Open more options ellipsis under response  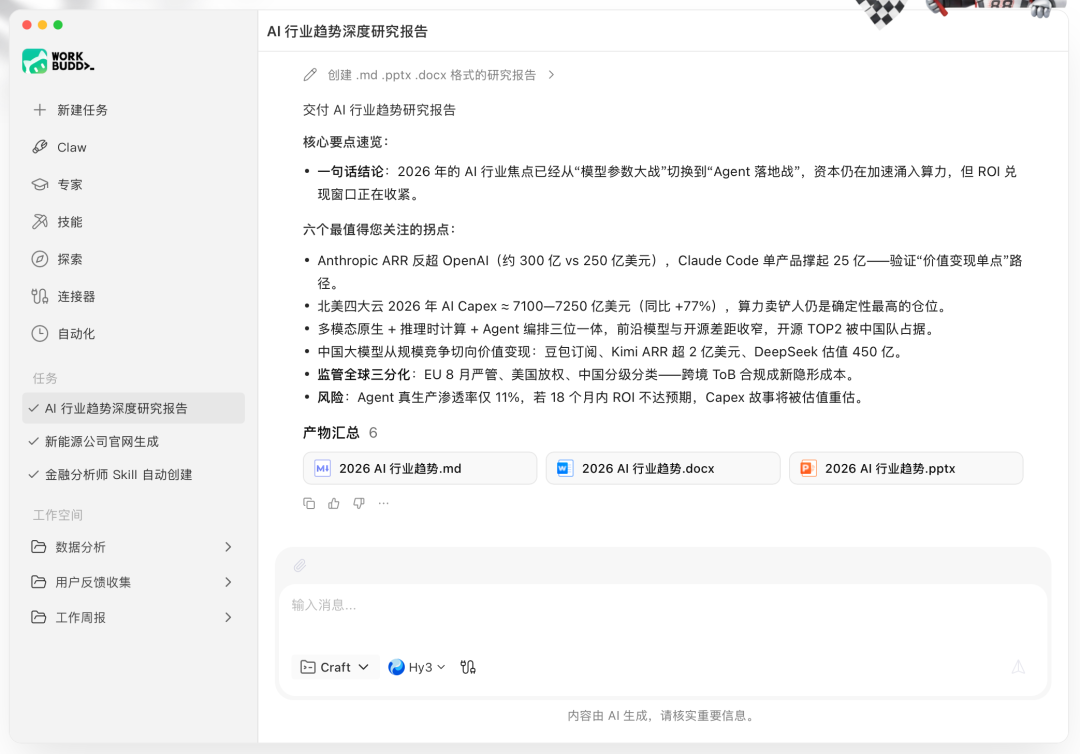click(x=384, y=503)
